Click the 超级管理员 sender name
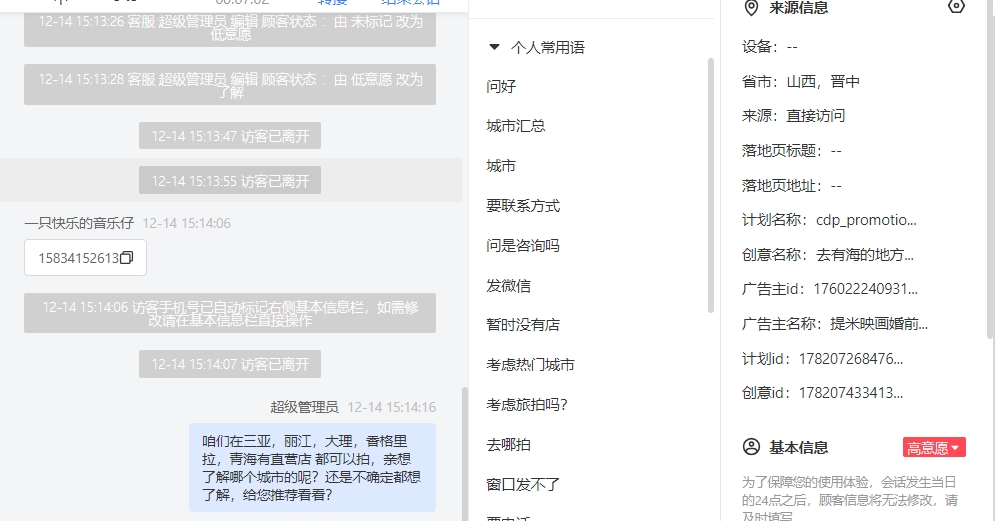This screenshot has height=521, width=995. (x=305, y=407)
